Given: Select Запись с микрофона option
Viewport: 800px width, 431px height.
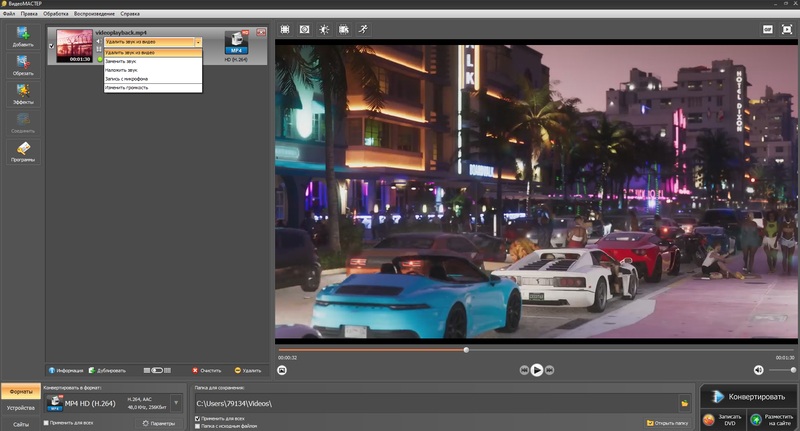Looking at the screenshot, I should (153, 79).
